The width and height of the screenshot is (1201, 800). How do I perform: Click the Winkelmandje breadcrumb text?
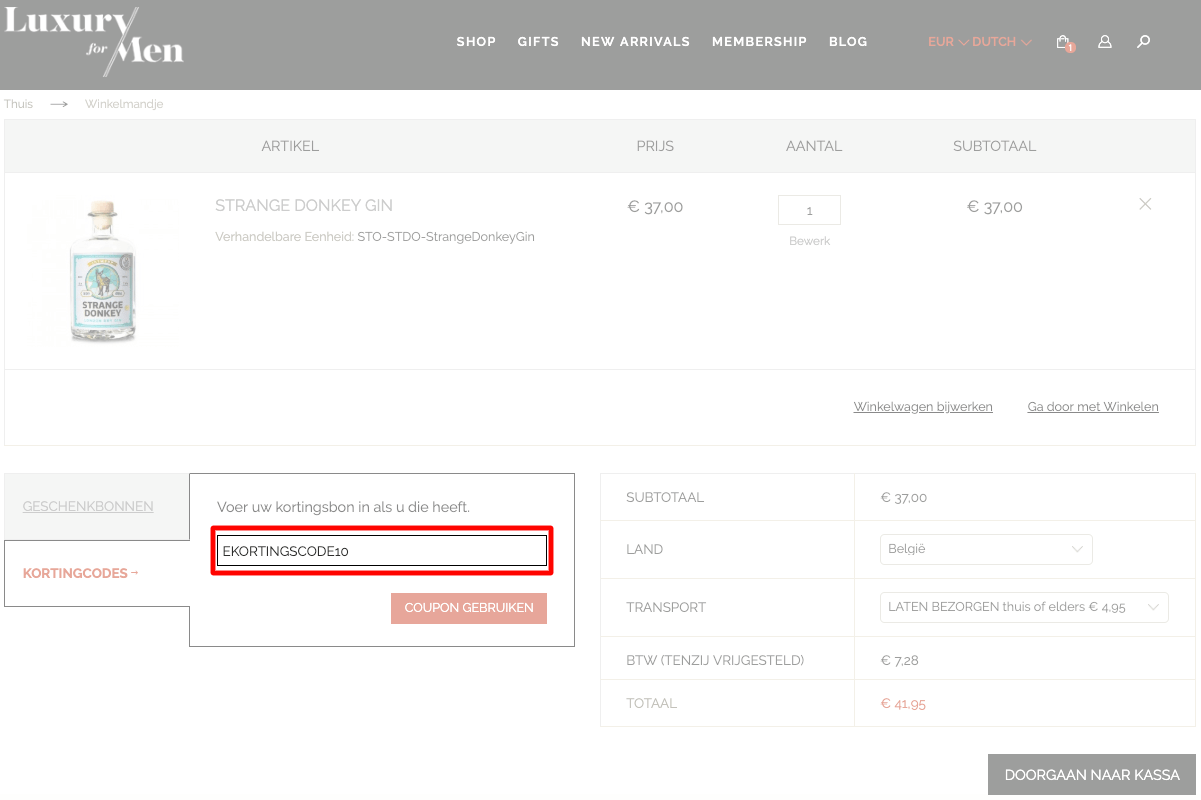(x=124, y=104)
